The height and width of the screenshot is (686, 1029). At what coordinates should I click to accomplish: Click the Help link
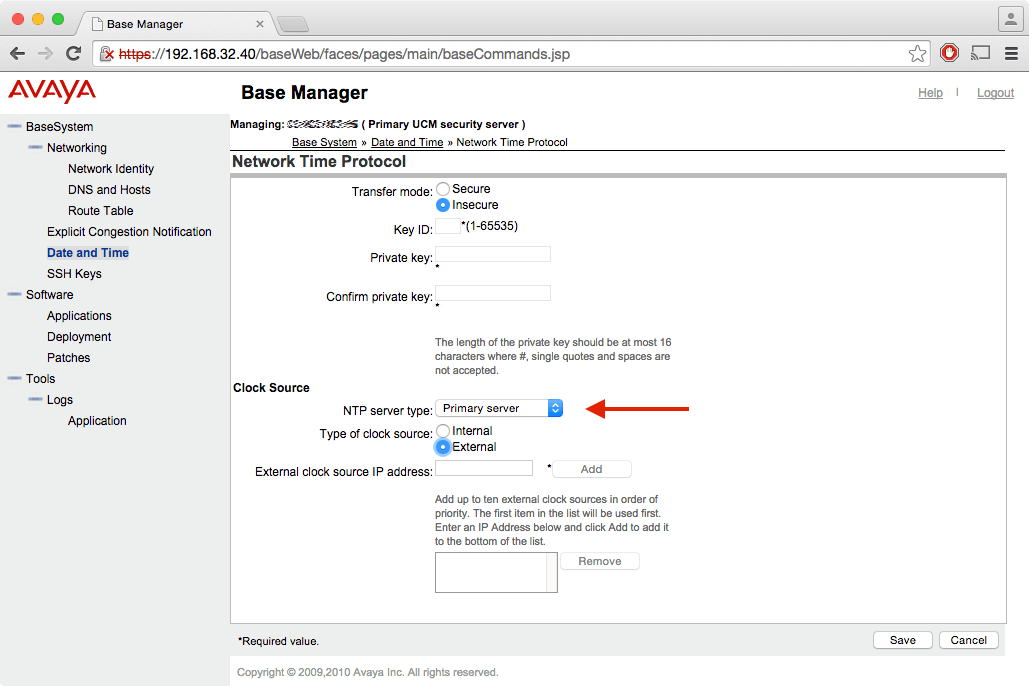click(x=930, y=93)
